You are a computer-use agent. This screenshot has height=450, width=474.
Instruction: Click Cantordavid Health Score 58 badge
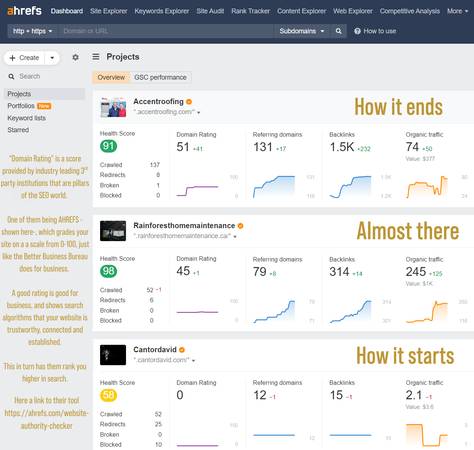point(108,395)
